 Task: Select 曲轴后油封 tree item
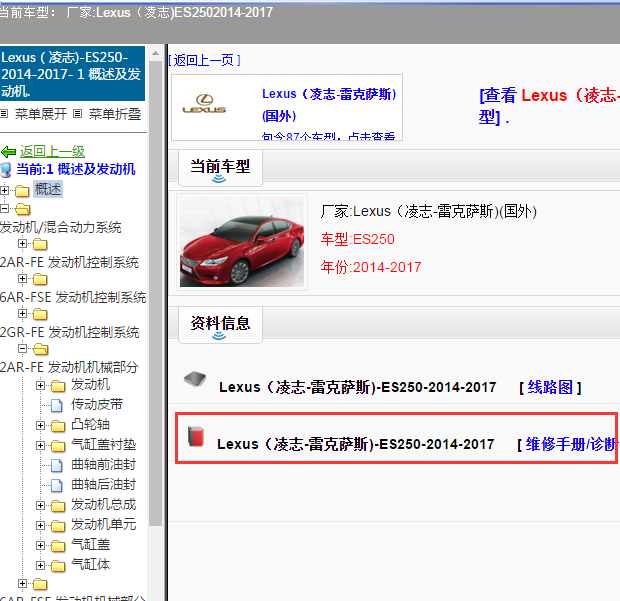click(104, 485)
